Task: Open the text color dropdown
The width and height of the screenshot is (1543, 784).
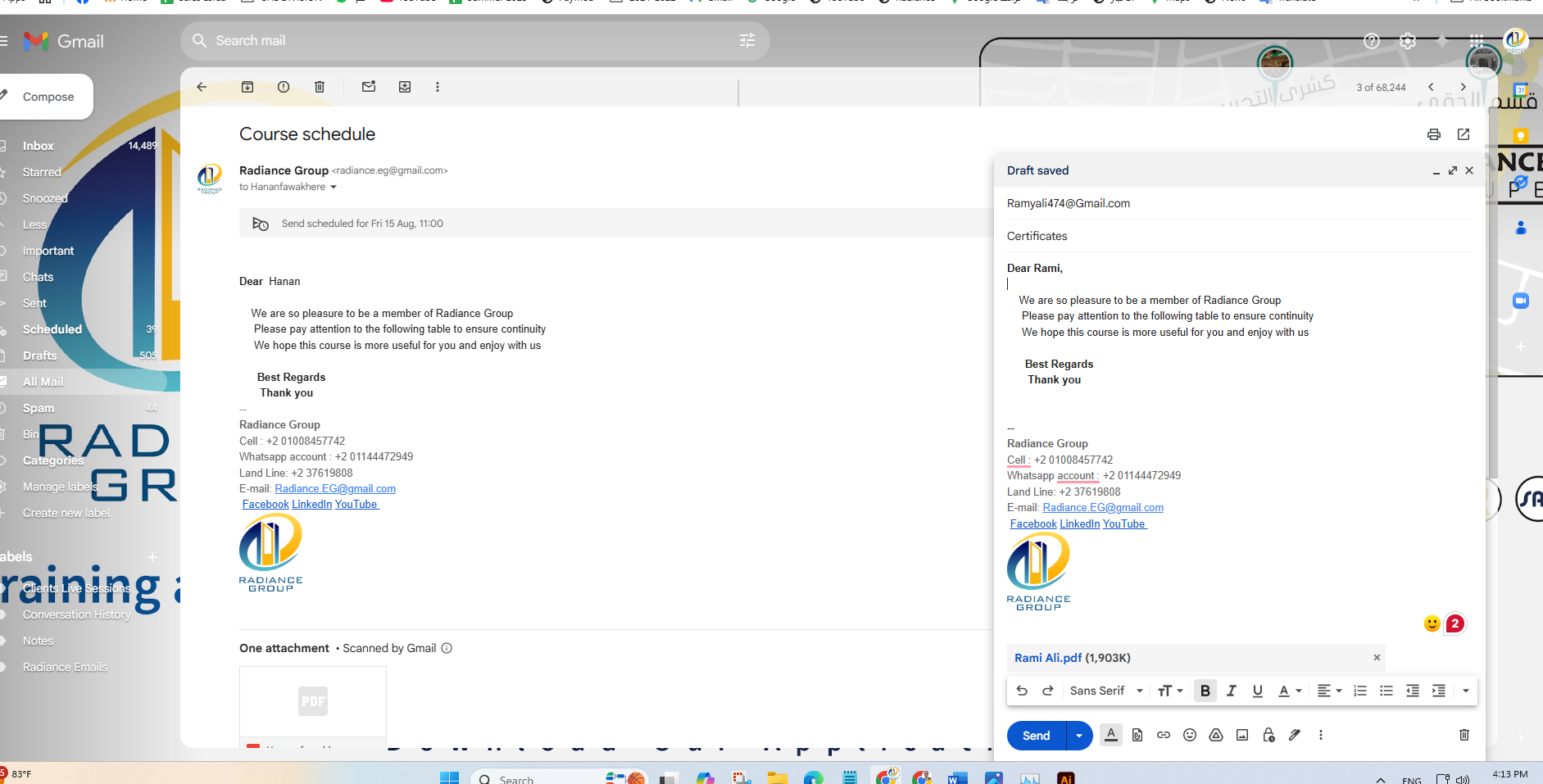Action: tap(1290, 691)
